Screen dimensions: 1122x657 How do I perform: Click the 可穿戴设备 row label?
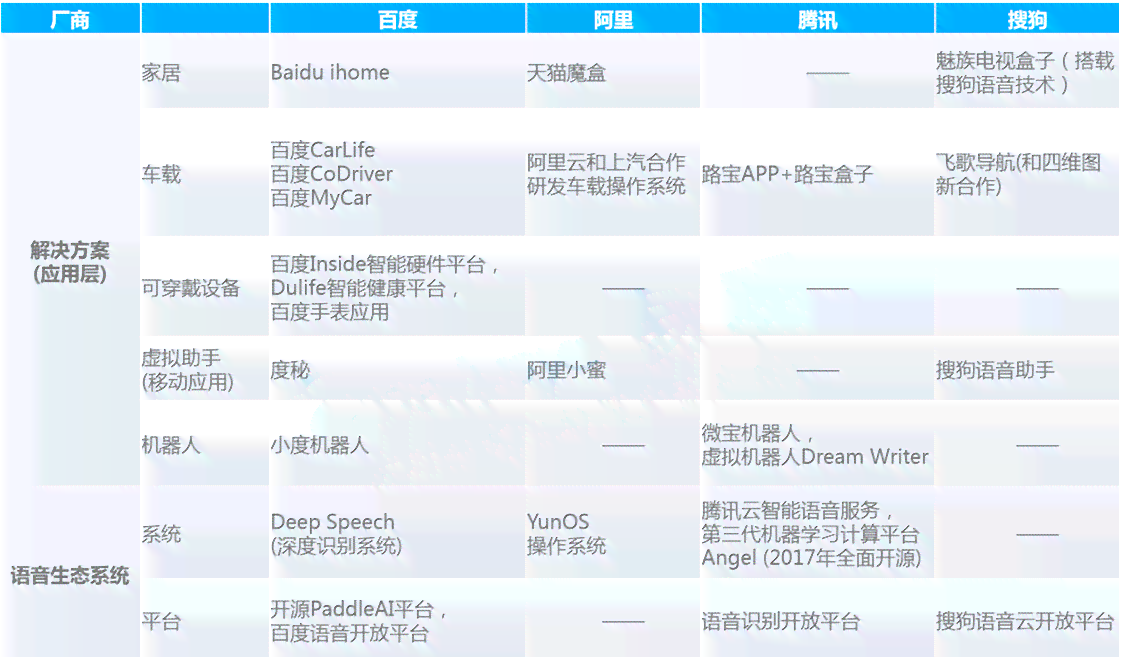pos(190,288)
